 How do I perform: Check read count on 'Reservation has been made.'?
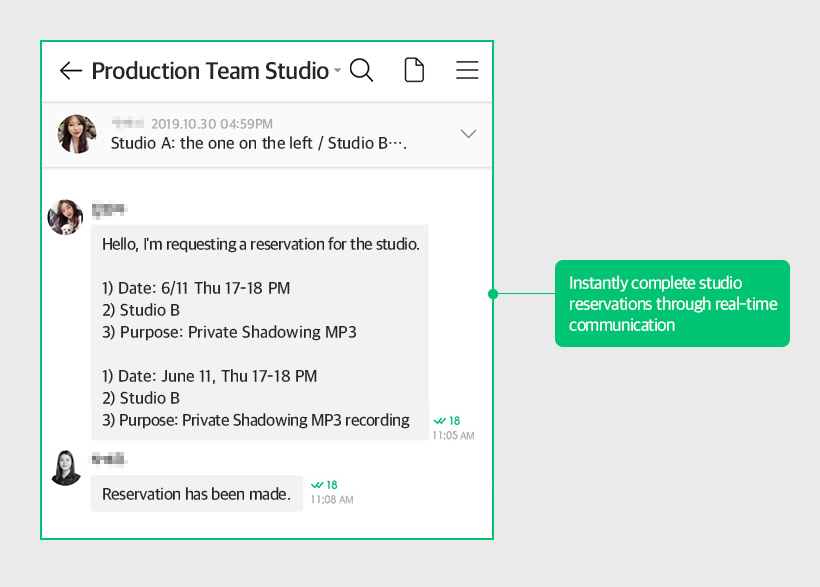click(x=324, y=485)
